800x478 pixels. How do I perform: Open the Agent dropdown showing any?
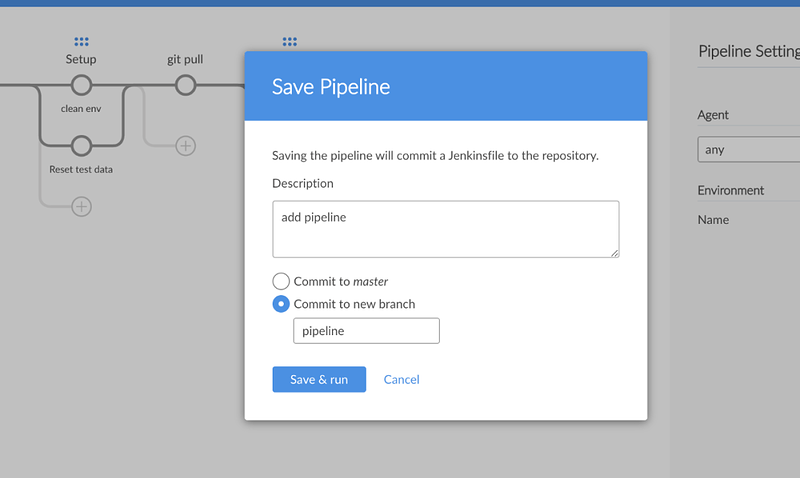(x=748, y=149)
